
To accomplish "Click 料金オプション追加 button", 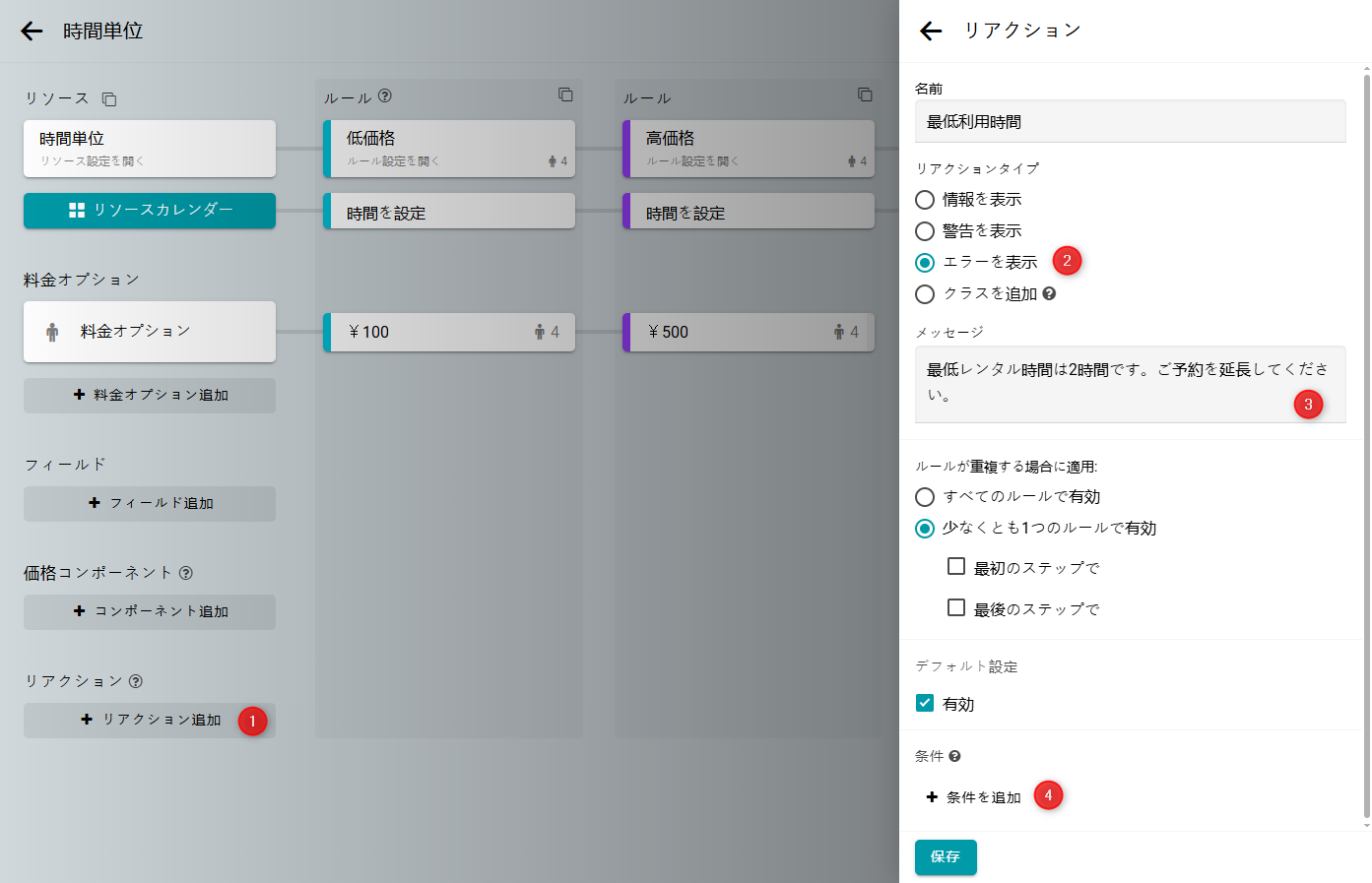I will pyautogui.click(x=150, y=396).
